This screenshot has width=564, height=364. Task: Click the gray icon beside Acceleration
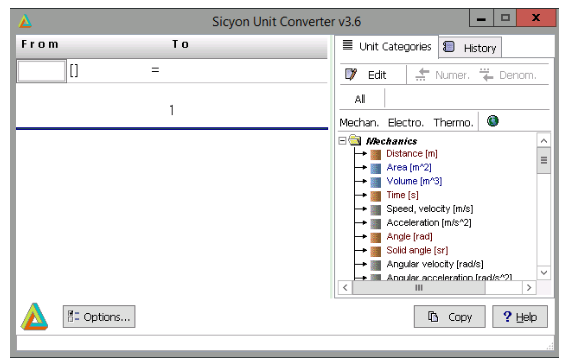[376, 223]
